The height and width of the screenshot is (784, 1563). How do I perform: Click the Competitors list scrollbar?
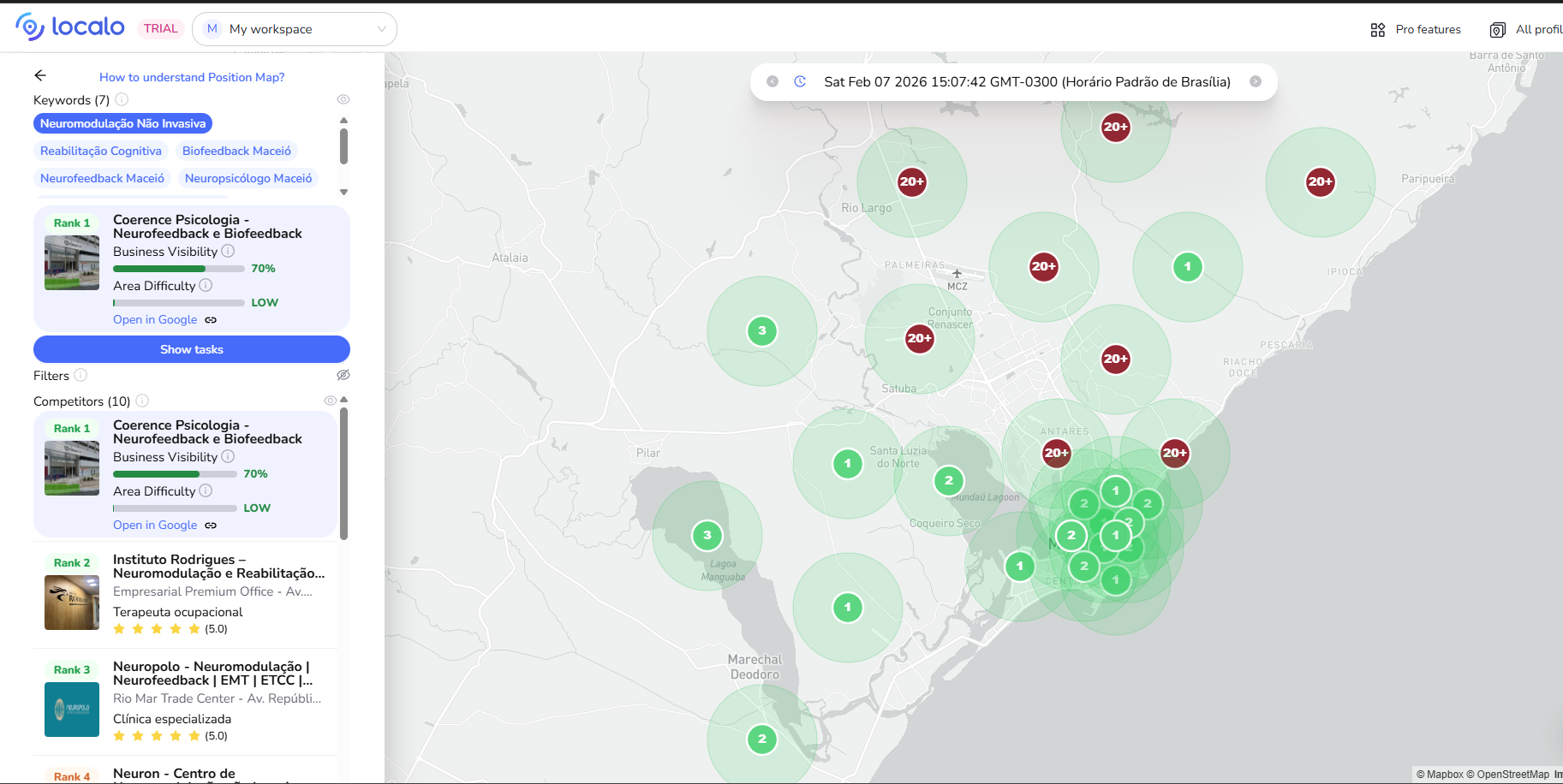[343, 474]
